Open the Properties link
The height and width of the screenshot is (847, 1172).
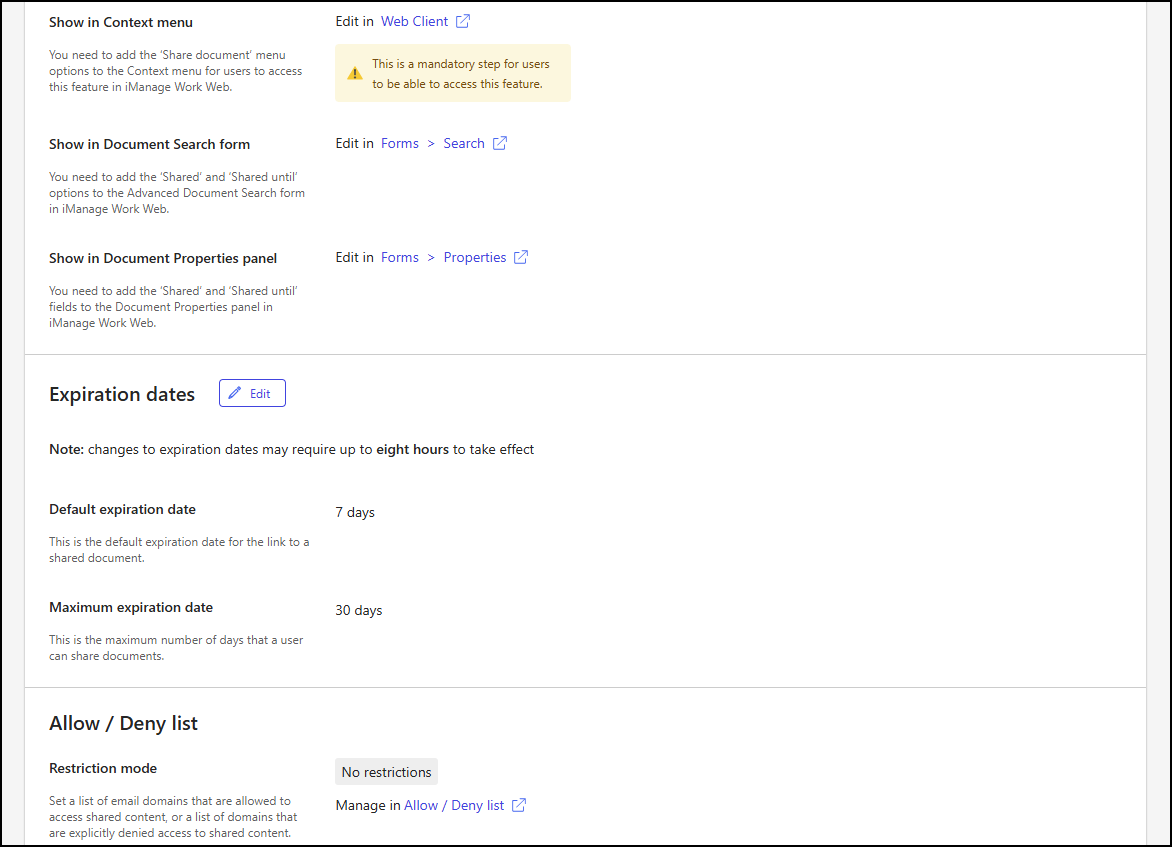tap(474, 256)
